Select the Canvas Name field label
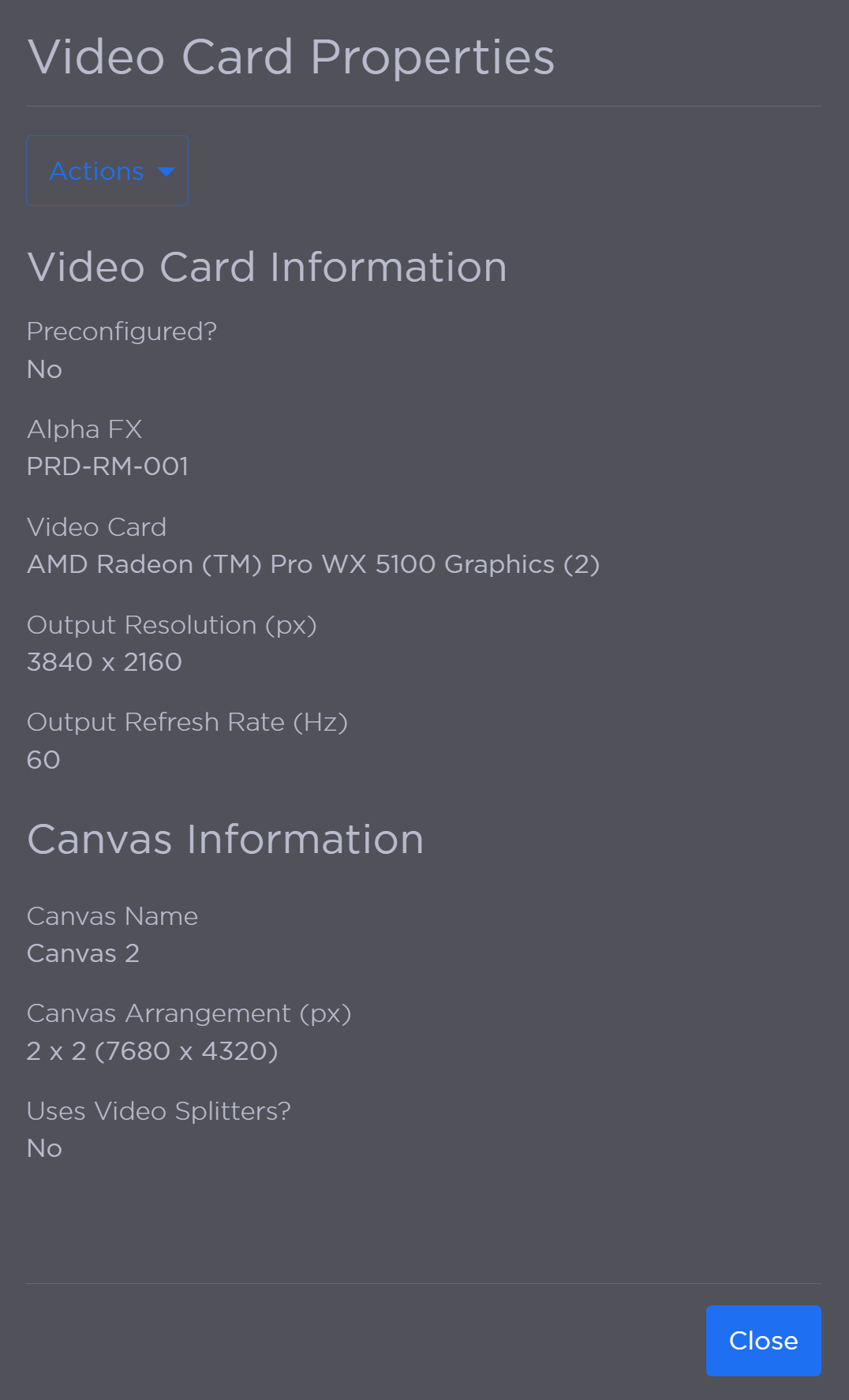This screenshot has height=1400, width=849. point(112,915)
